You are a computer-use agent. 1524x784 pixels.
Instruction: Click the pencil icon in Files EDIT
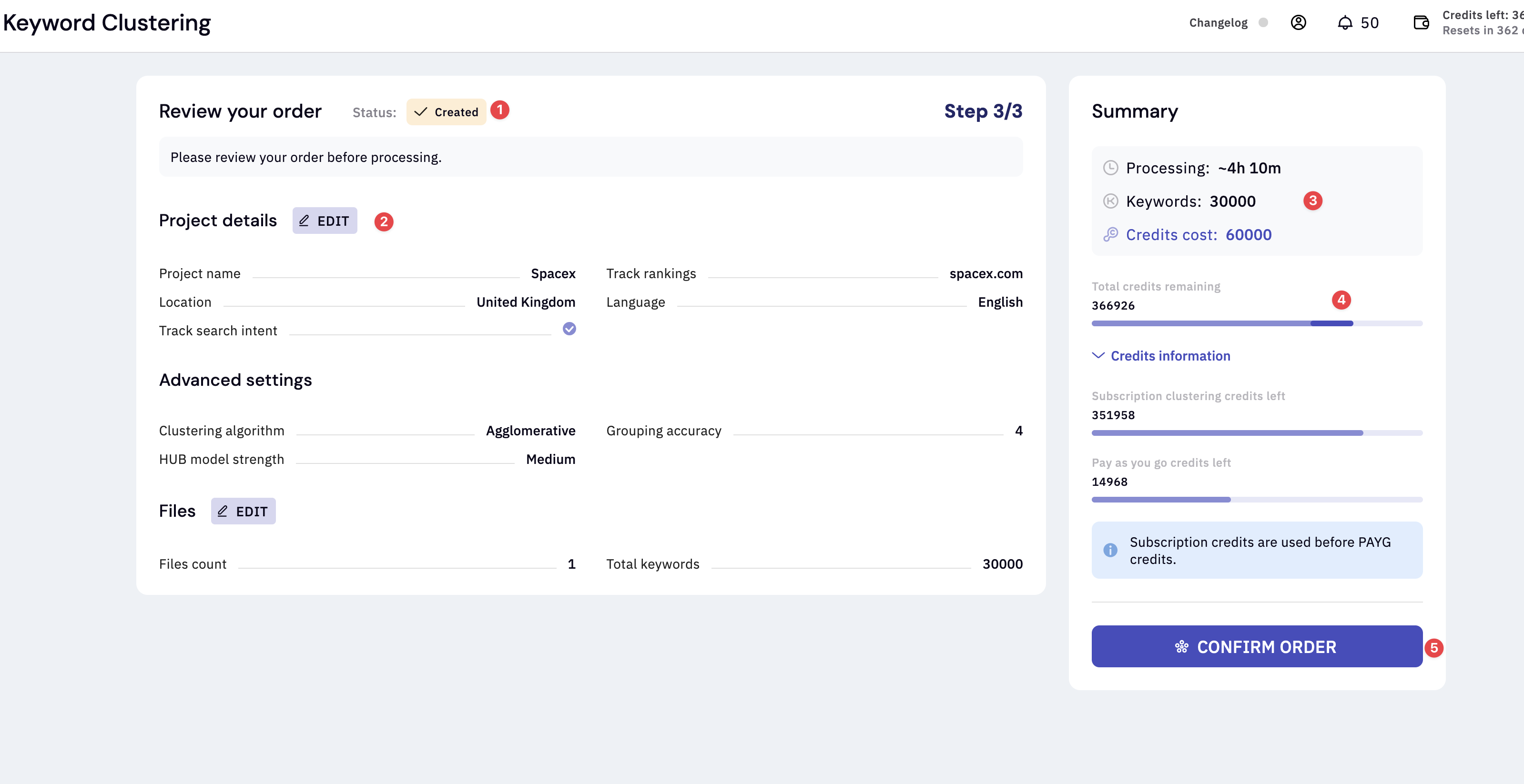click(223, 511)
